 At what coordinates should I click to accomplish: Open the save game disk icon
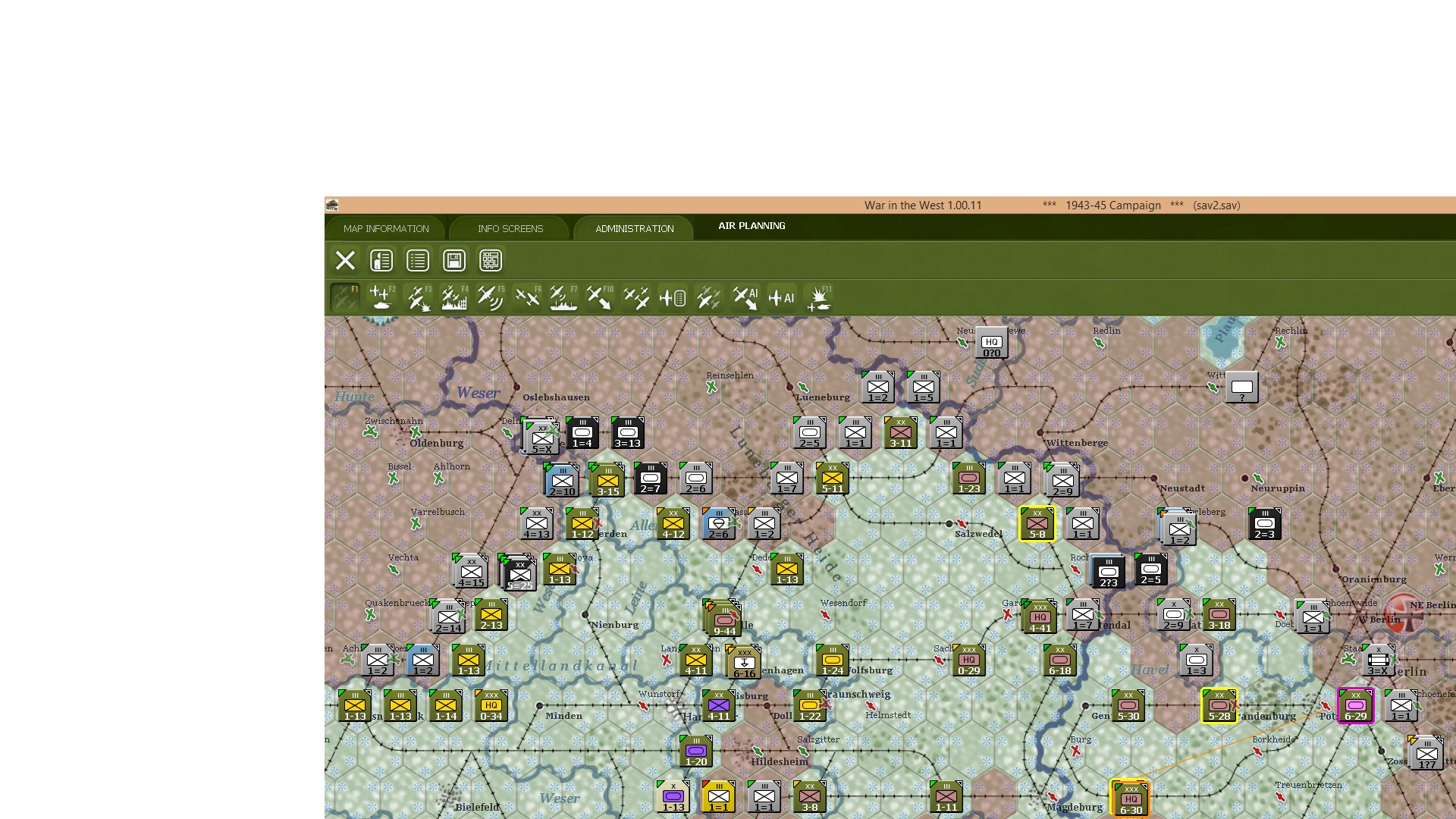tap(454, 261)
